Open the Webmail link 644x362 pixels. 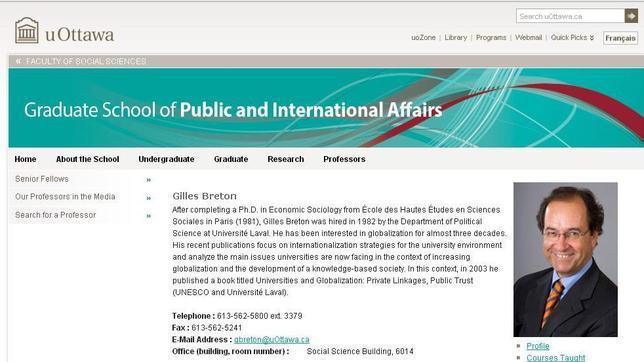[x=528, y=37]
